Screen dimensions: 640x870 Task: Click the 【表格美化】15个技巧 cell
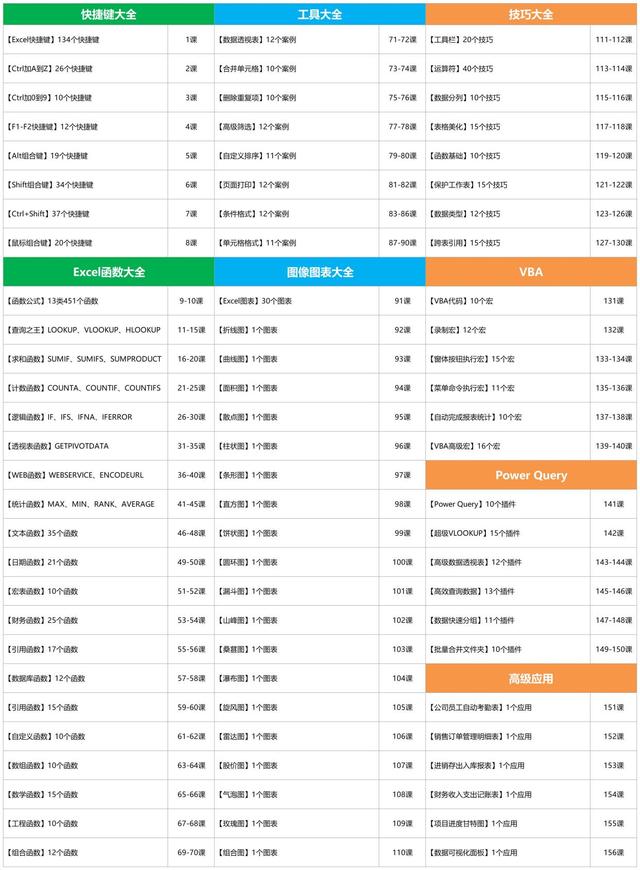(508, 127)
